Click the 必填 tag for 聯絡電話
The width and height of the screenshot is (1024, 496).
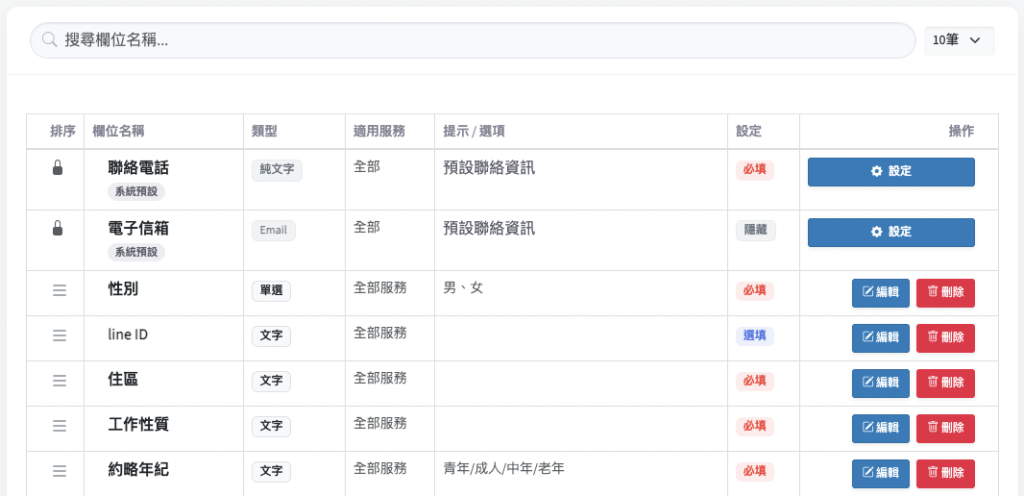755,170
